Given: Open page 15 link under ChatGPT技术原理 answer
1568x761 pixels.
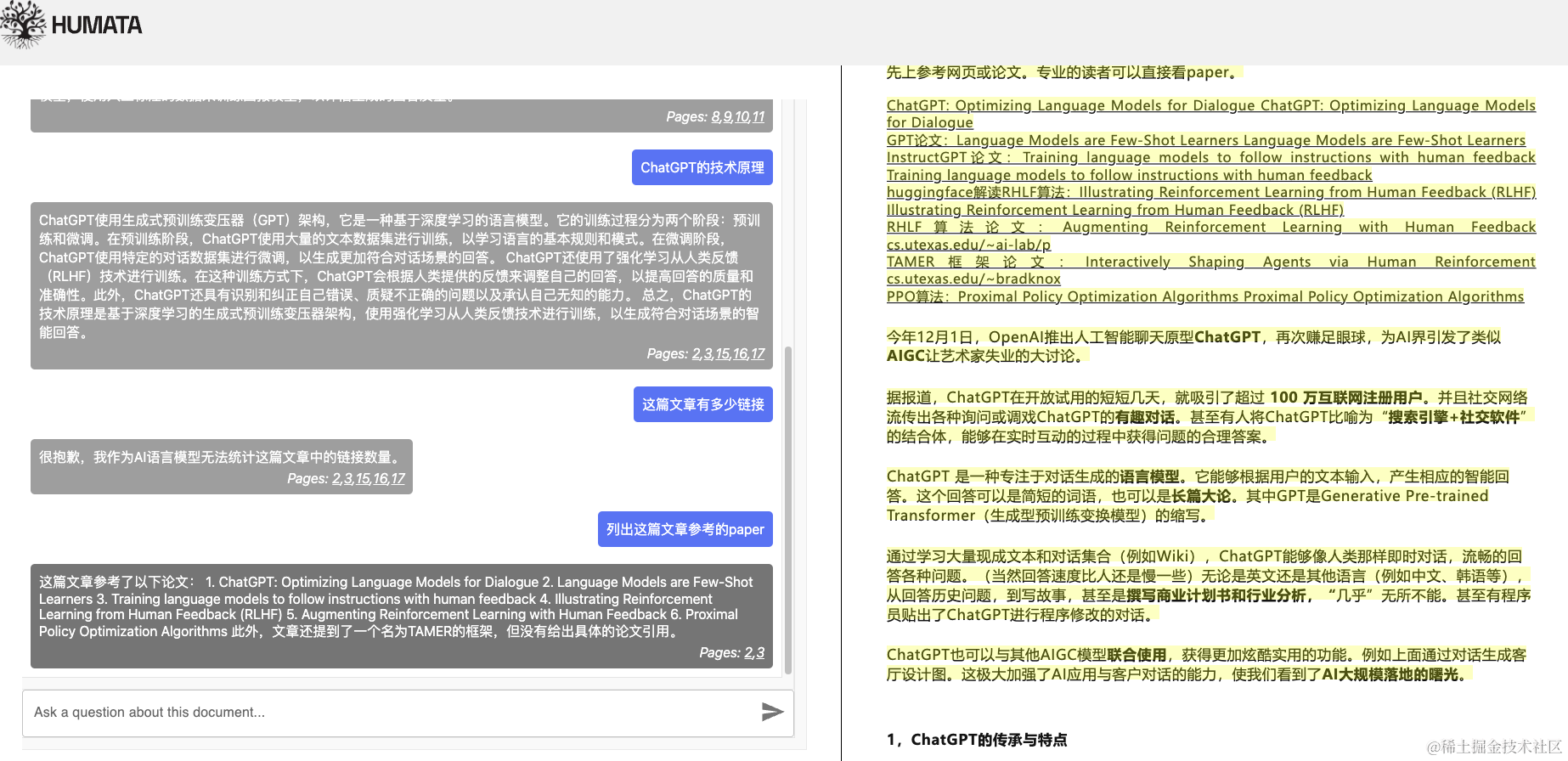Looking at the screenshot, I should 722,353.
